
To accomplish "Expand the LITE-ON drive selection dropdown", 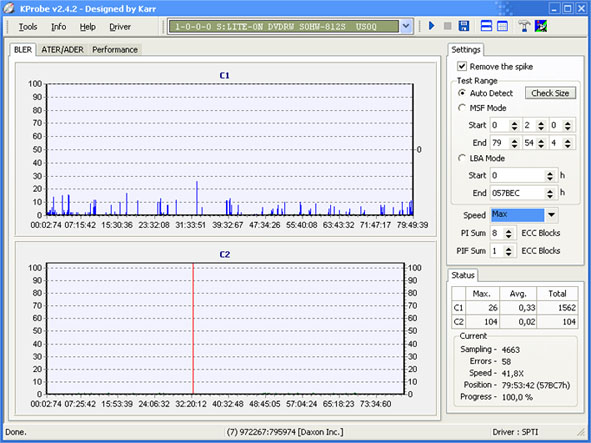I will coord(406,26).
